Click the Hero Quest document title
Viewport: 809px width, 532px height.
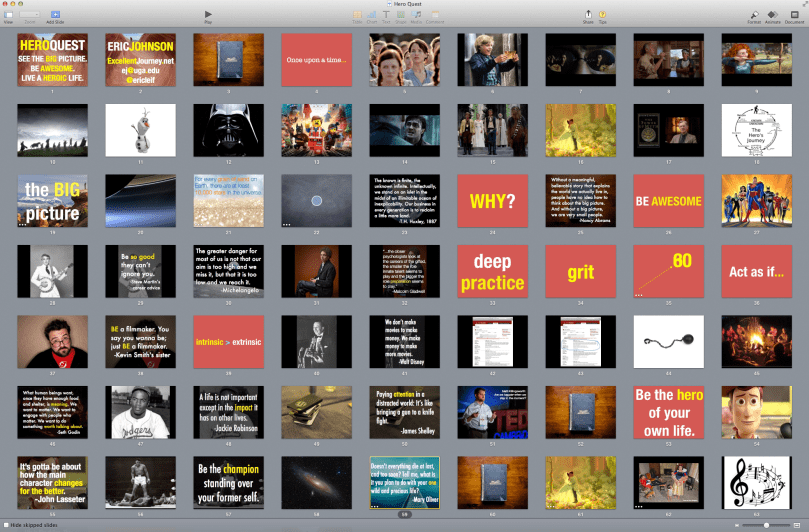408,4
